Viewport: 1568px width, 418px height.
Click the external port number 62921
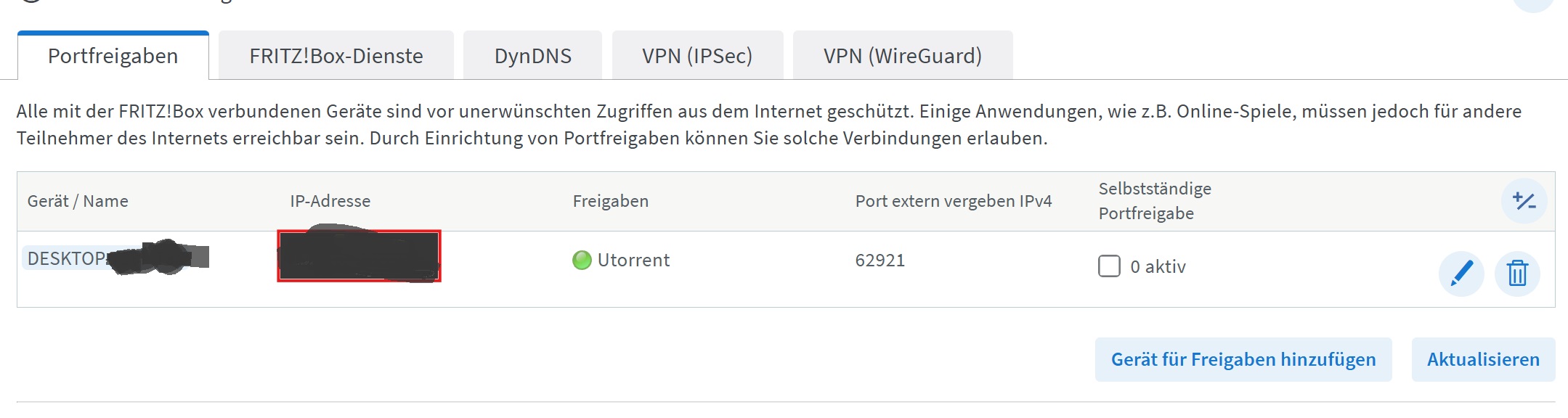pos(880,260)
